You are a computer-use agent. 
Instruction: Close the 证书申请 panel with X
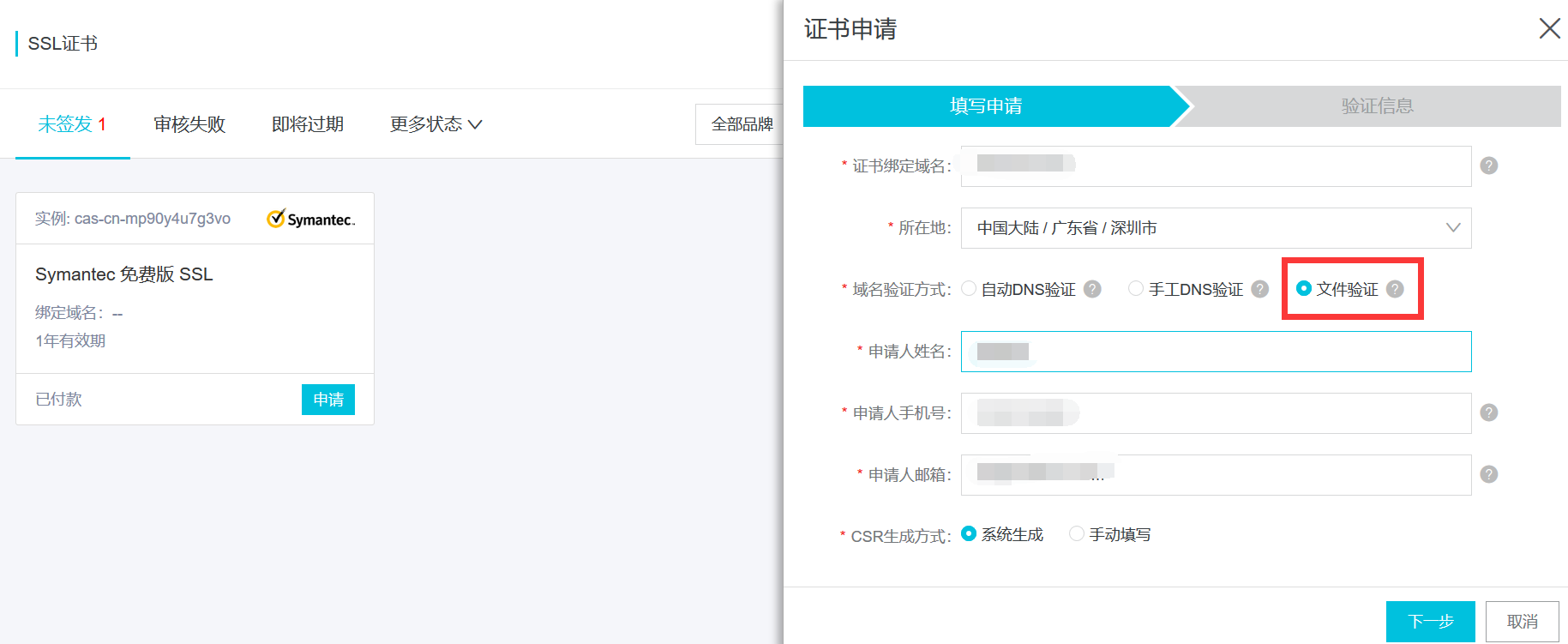pos(1549,28)
